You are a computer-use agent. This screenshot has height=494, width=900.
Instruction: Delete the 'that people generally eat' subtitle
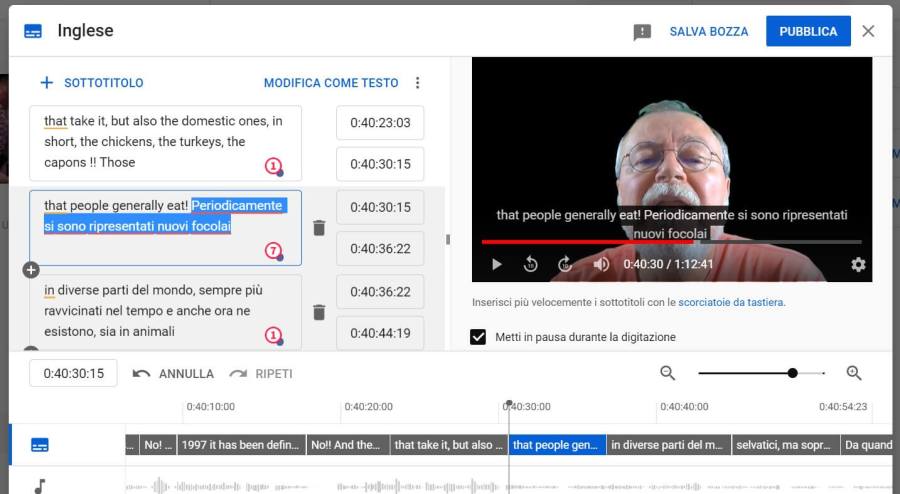319,228
